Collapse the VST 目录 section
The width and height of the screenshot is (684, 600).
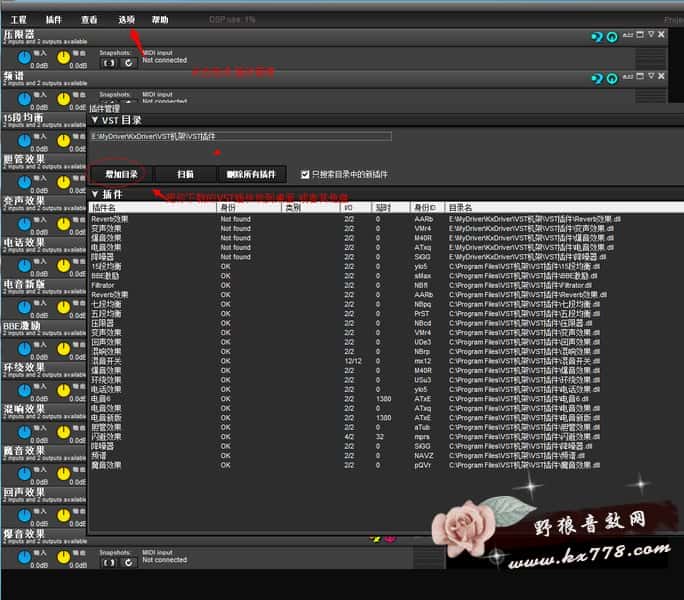click(x=95, y=120)
